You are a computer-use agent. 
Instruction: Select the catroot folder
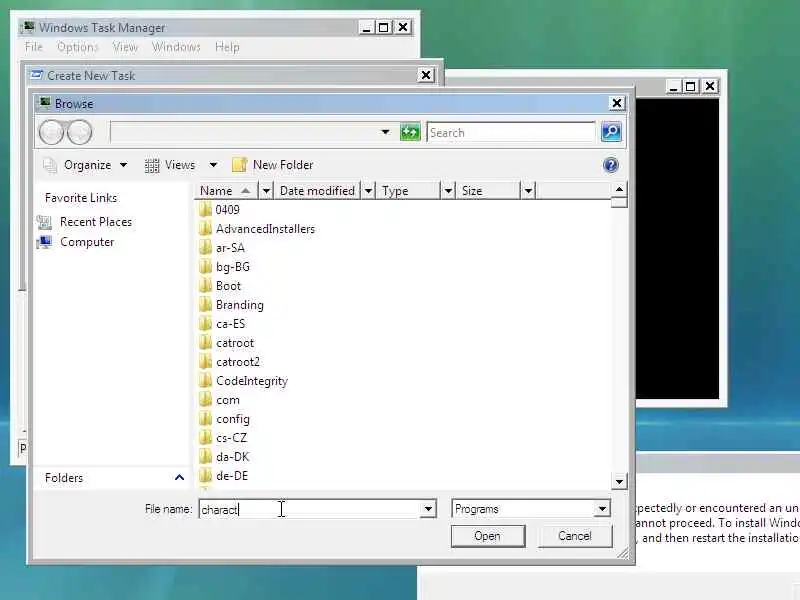[x=227, y=343]
